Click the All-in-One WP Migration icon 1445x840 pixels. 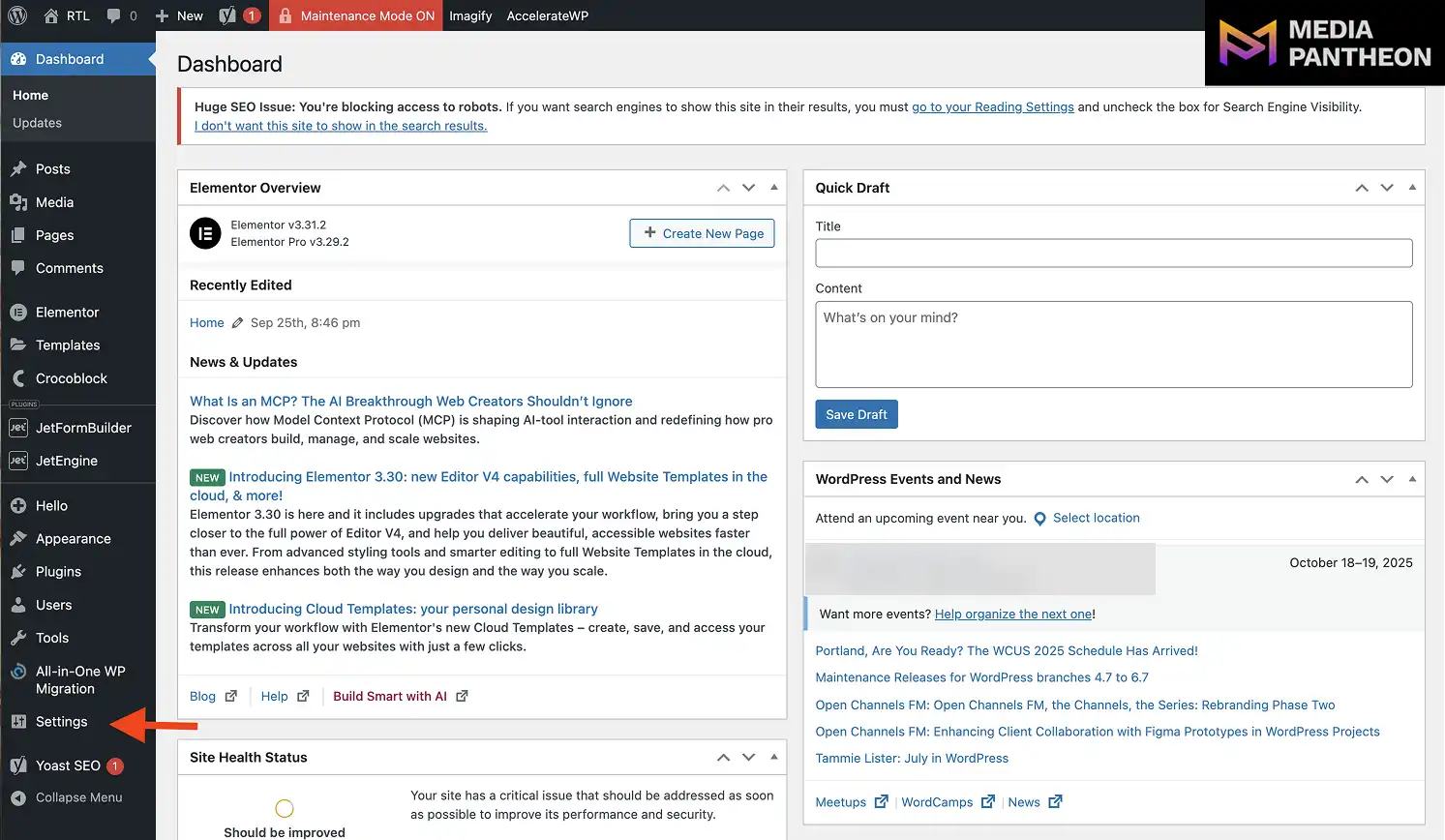click(x=18, y=672)
